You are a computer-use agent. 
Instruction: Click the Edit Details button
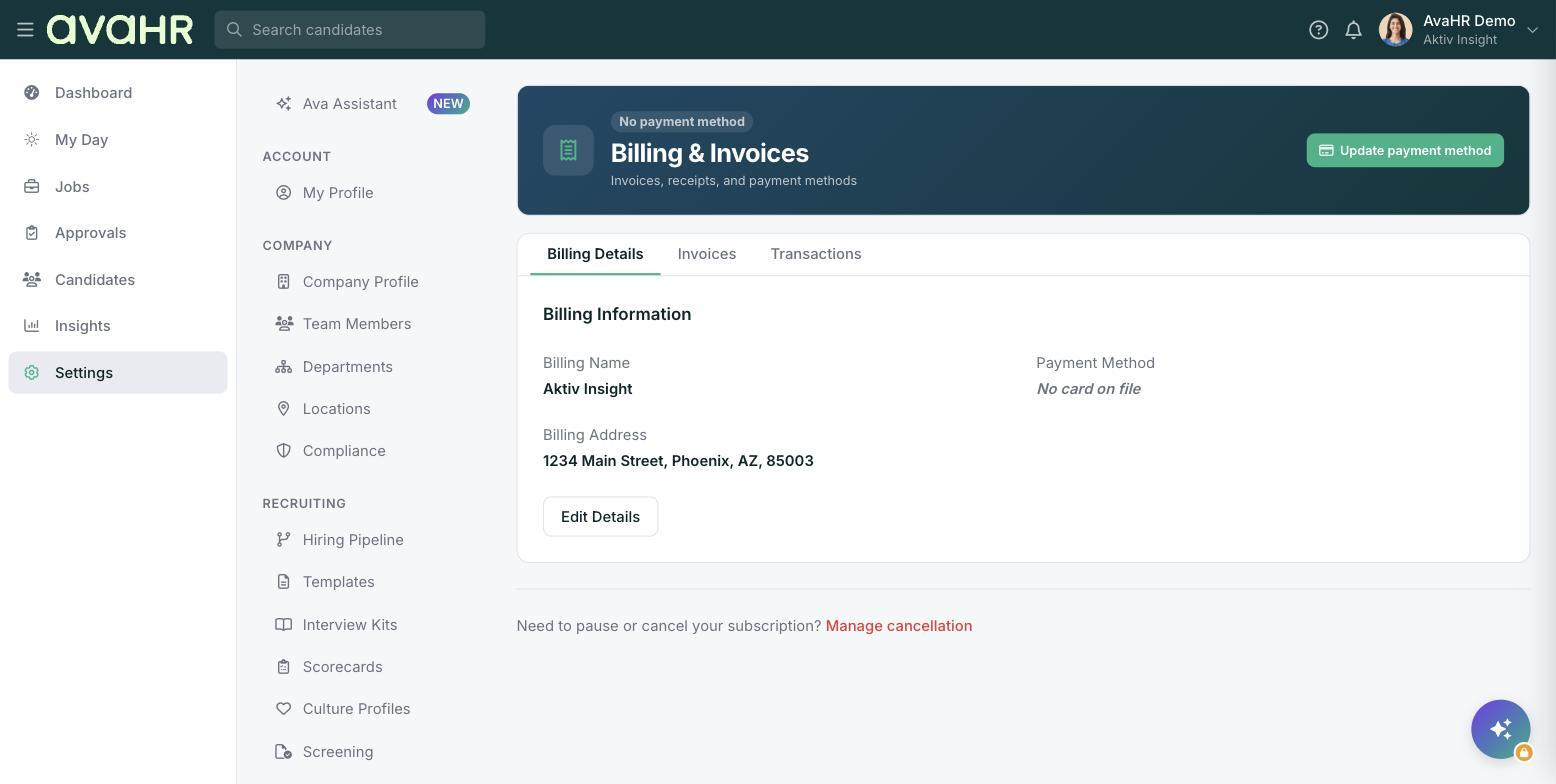point(600,517)
